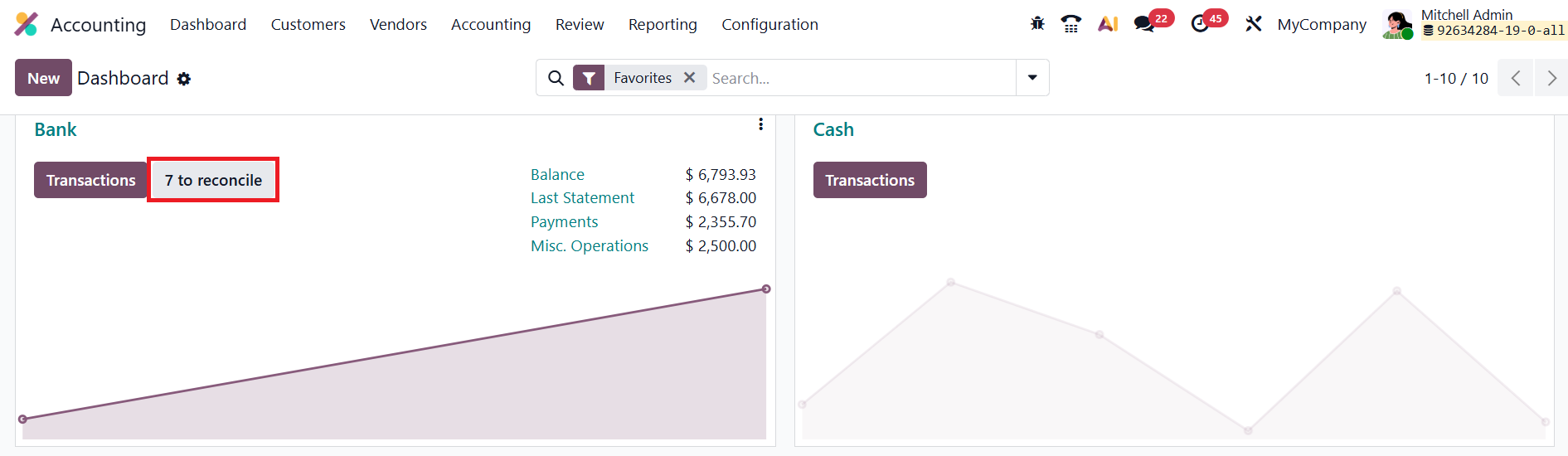Open the Bank card three-dot menu
1568x456 pixels.
(x=760, y=124)
